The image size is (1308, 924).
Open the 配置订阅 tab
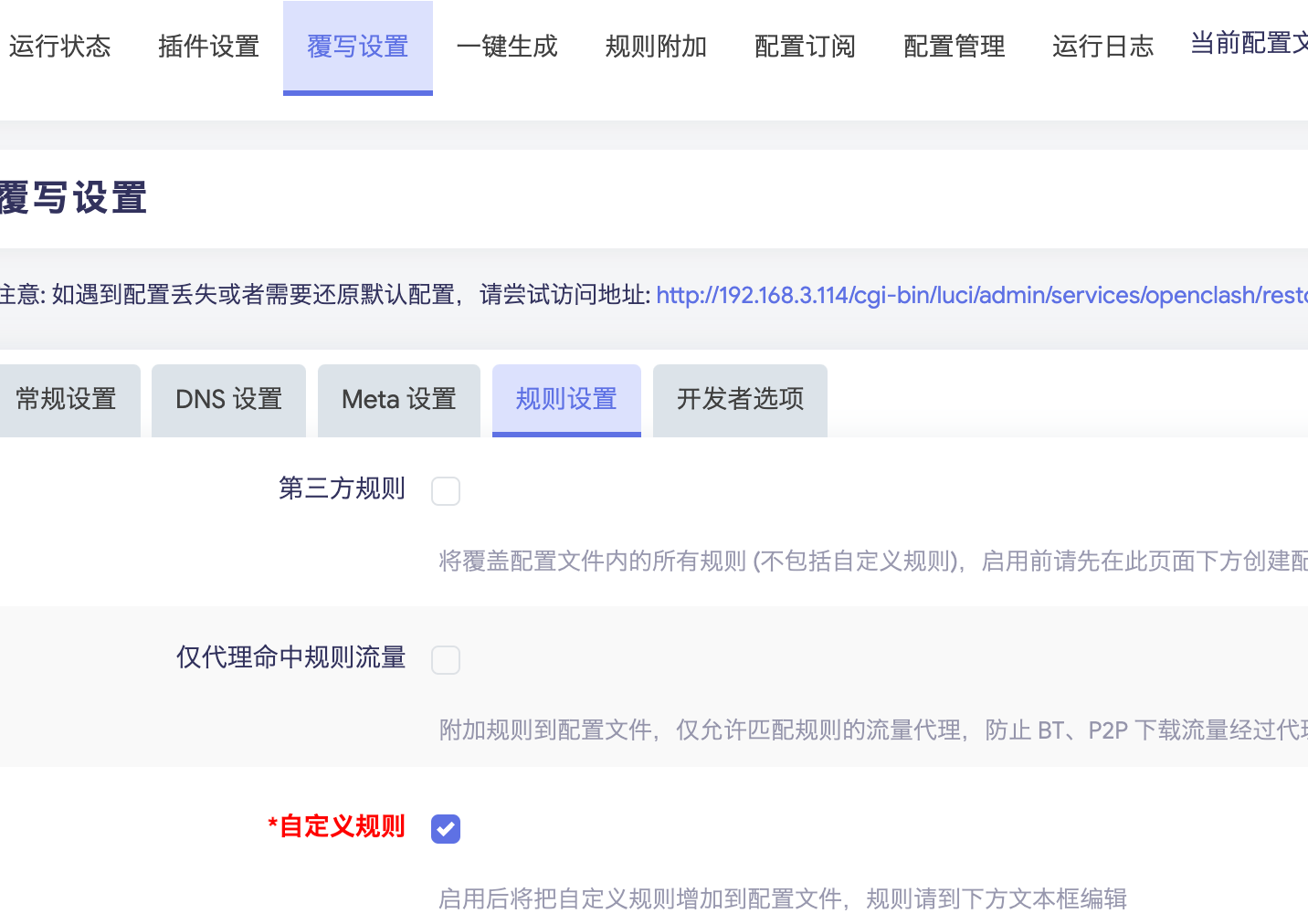(x=805, y=47)
